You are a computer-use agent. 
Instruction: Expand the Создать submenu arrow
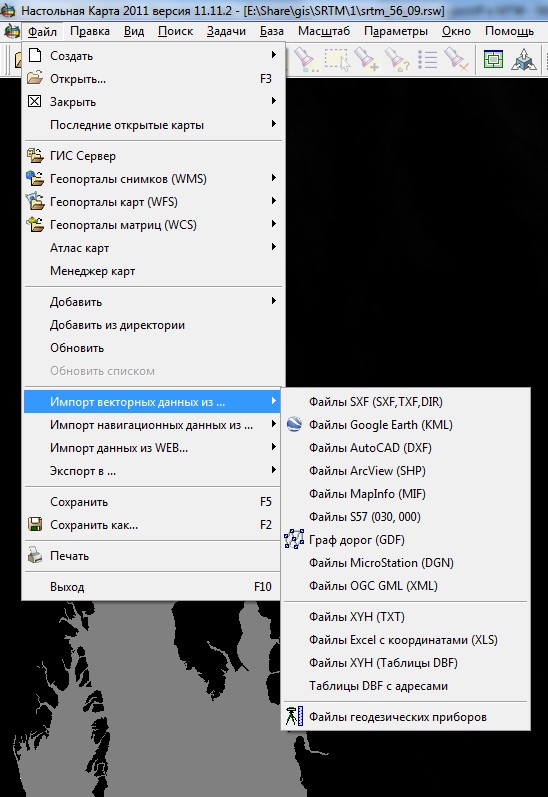point(273,55)
